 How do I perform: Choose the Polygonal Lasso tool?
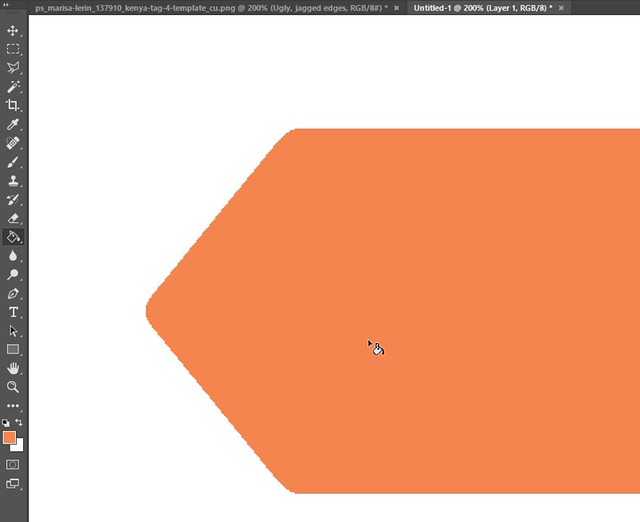13,68
